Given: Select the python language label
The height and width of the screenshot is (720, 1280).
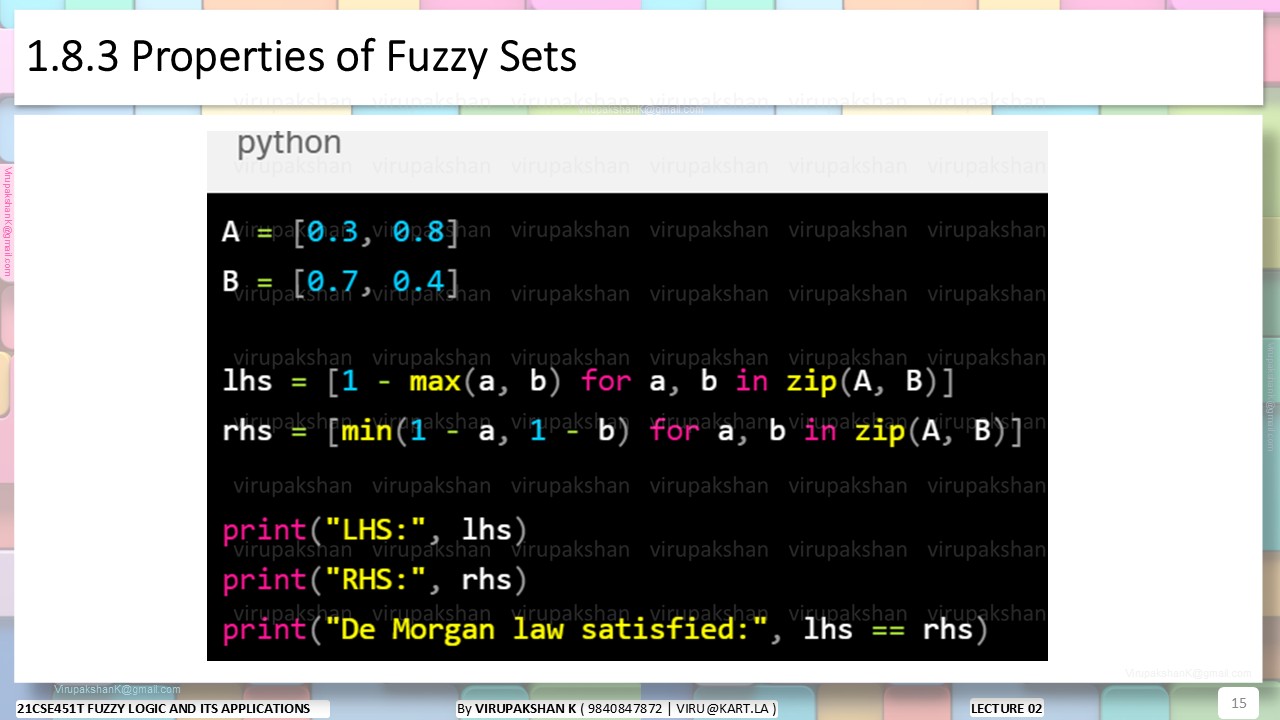Looking at the screenshot, I should click(x=289, y=143).
